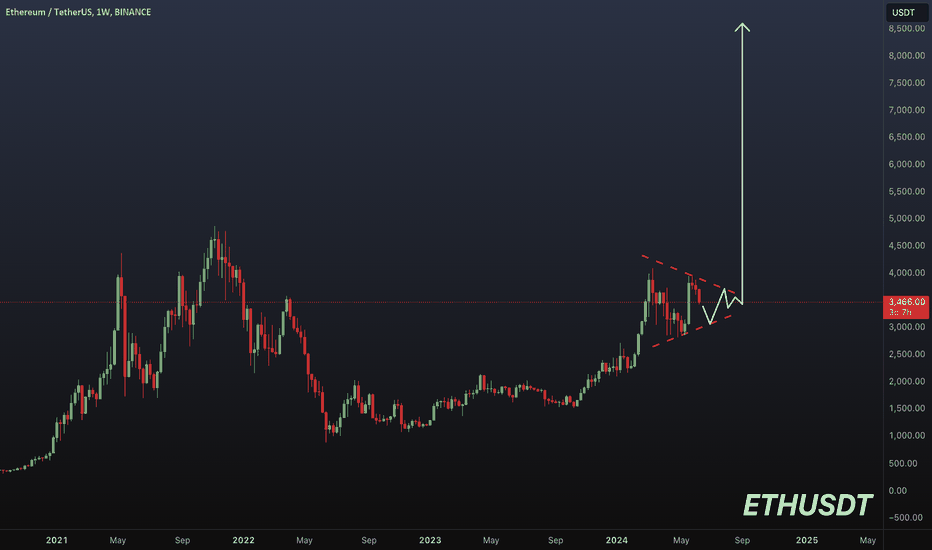Click the 8,500.00 price axis label

[906, 29]
